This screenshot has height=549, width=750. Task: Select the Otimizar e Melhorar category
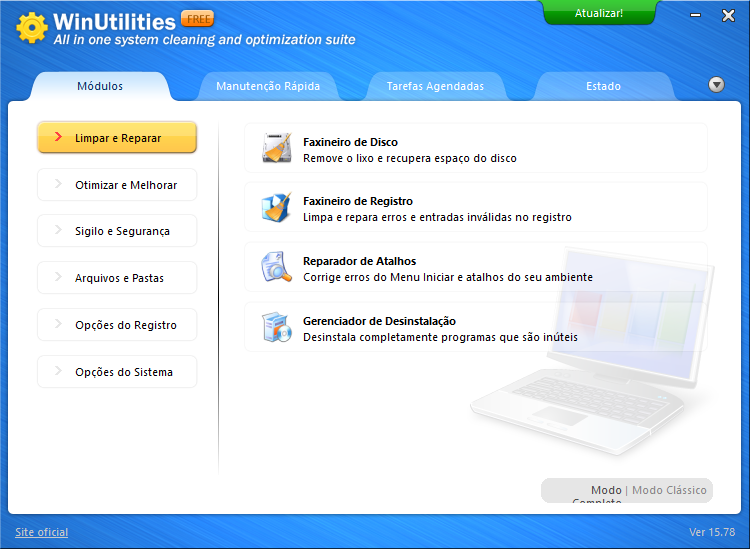117,185
